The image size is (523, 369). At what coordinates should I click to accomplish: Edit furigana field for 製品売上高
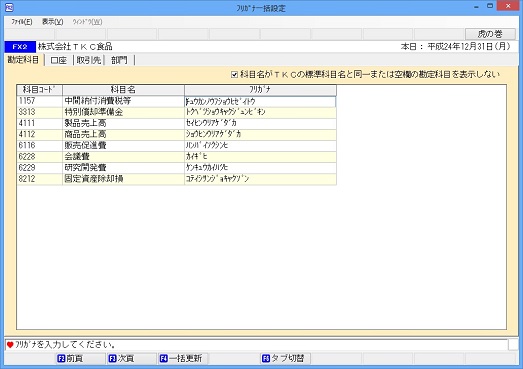[260, 123]
